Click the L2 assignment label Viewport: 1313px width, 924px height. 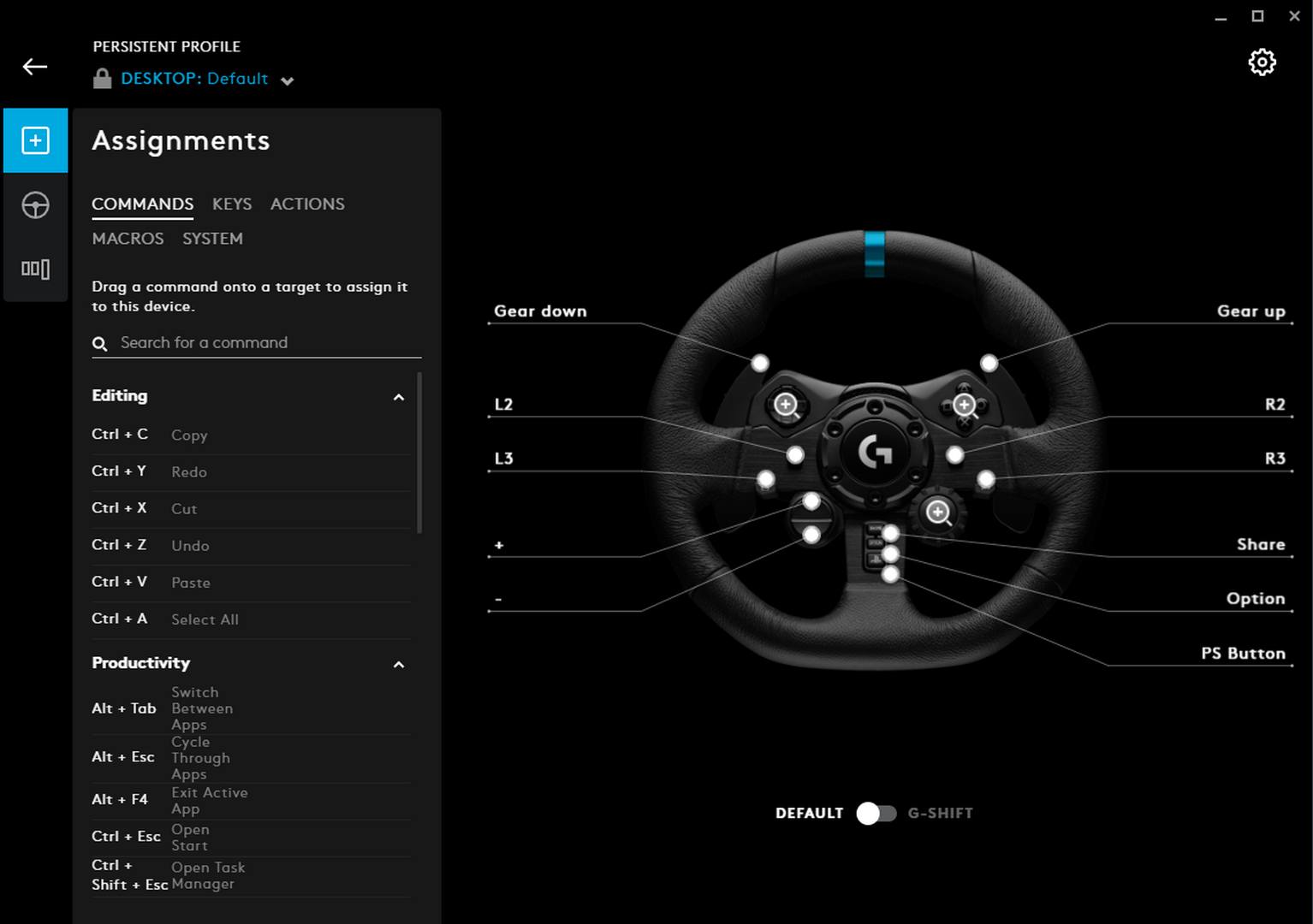pyautogui.click(x=503, y=405)
